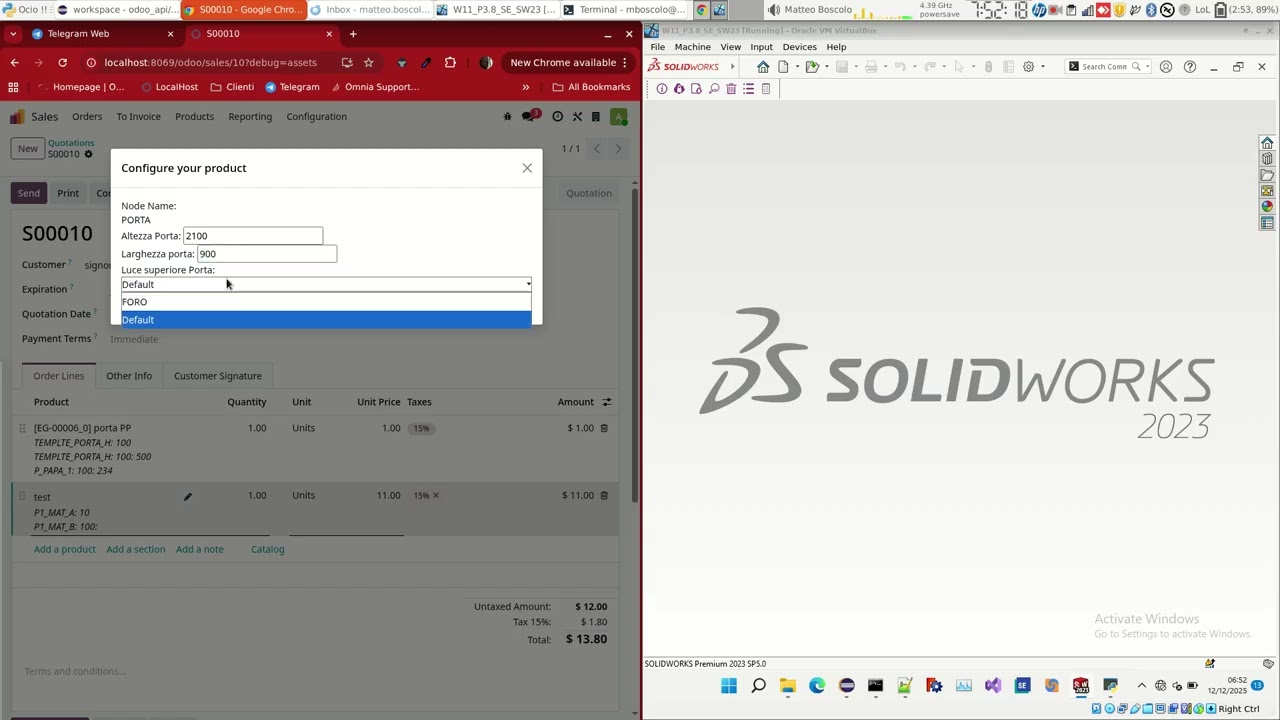Screen dimensions: 1280x720
Task: Bookmark this page with the star icon
Action: click(x=368, y=63)
